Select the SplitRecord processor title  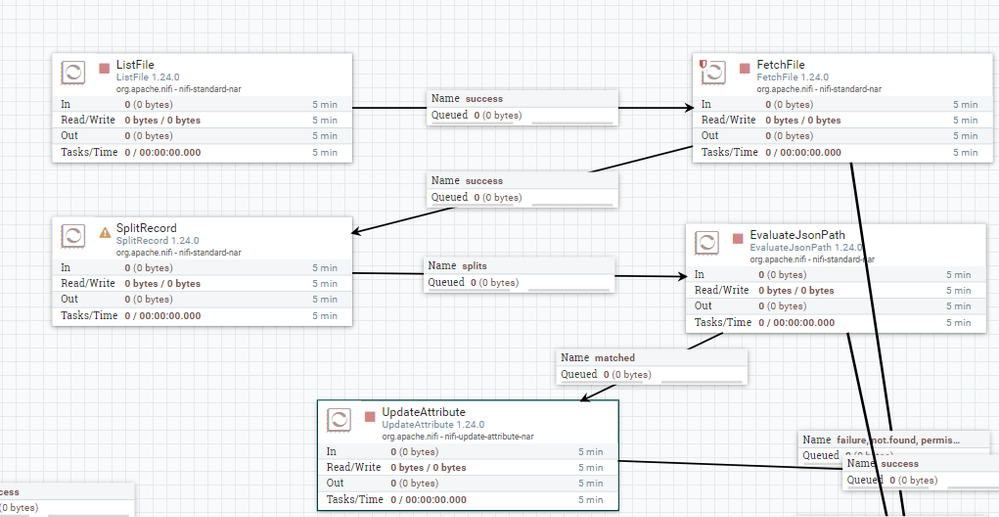147,228
